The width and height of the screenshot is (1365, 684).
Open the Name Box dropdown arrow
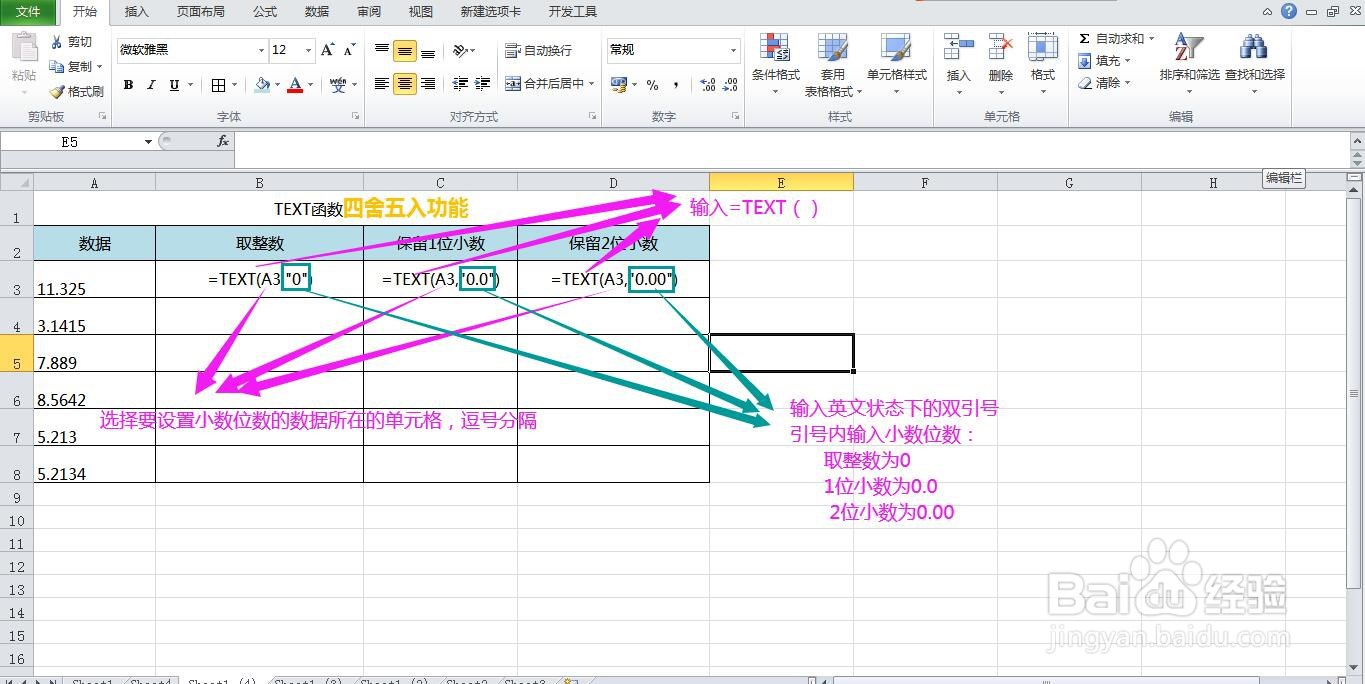tap(148, 142)
